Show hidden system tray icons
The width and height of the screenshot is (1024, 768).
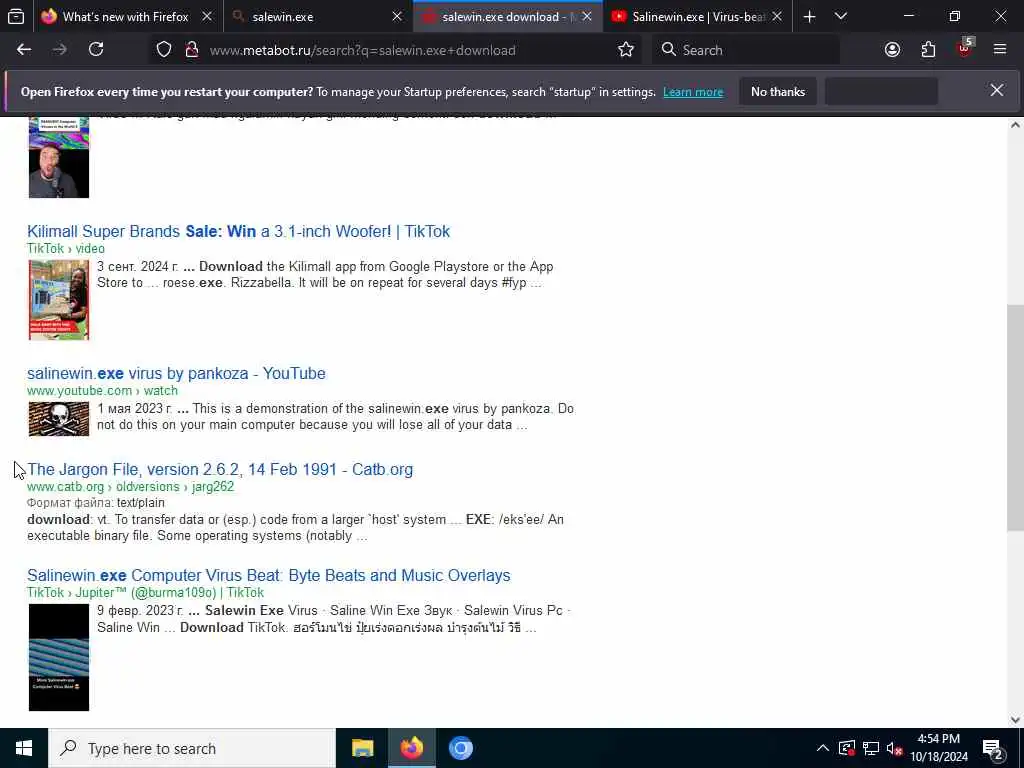[823, 748]
